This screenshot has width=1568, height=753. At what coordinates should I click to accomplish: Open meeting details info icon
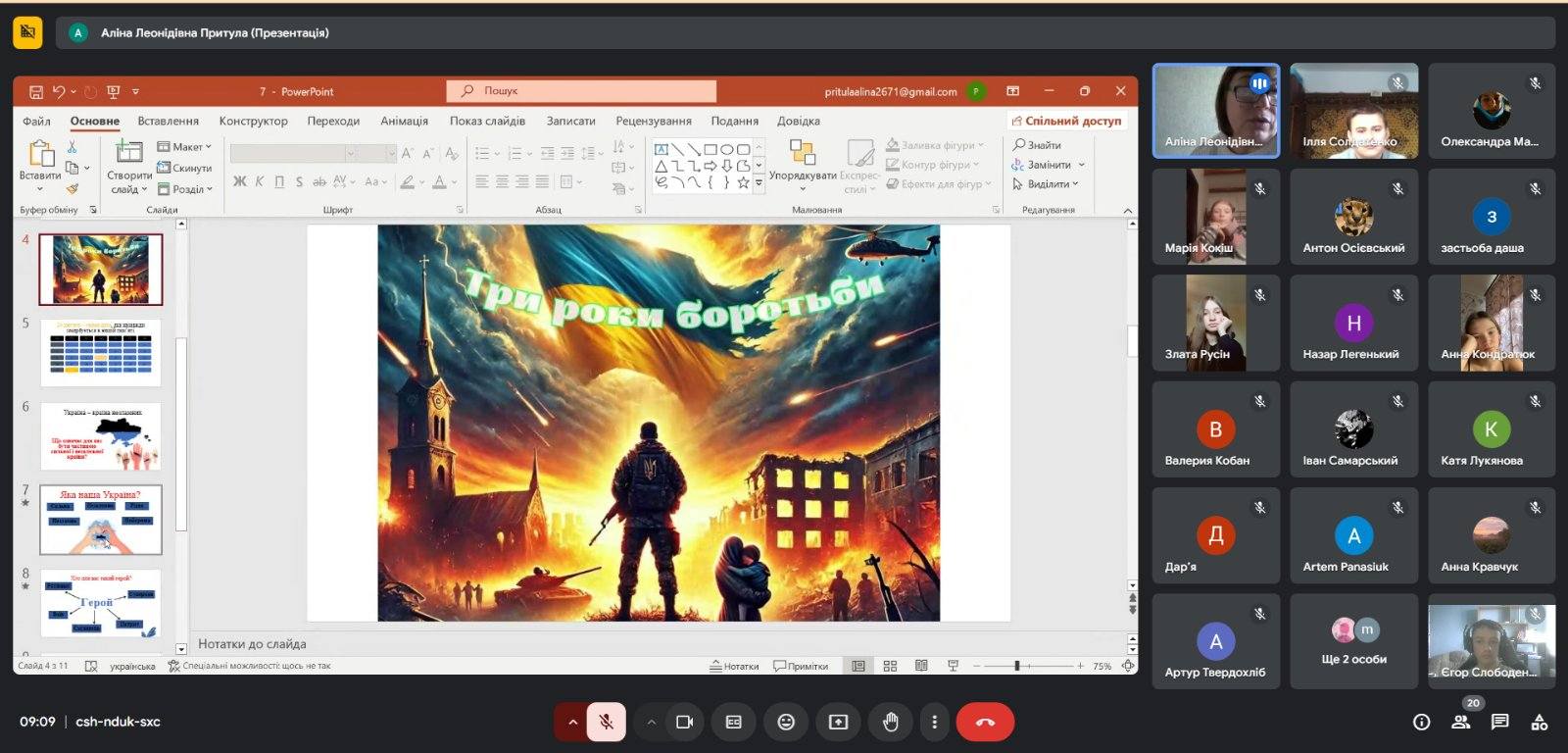[1421, 723]
